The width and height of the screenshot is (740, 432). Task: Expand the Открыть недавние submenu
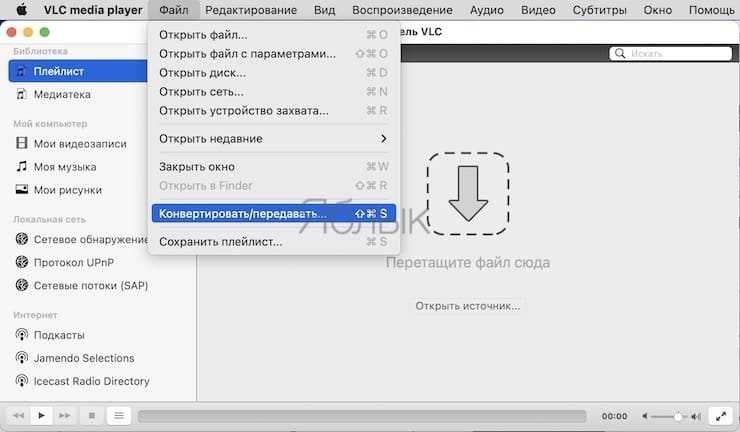274,139
